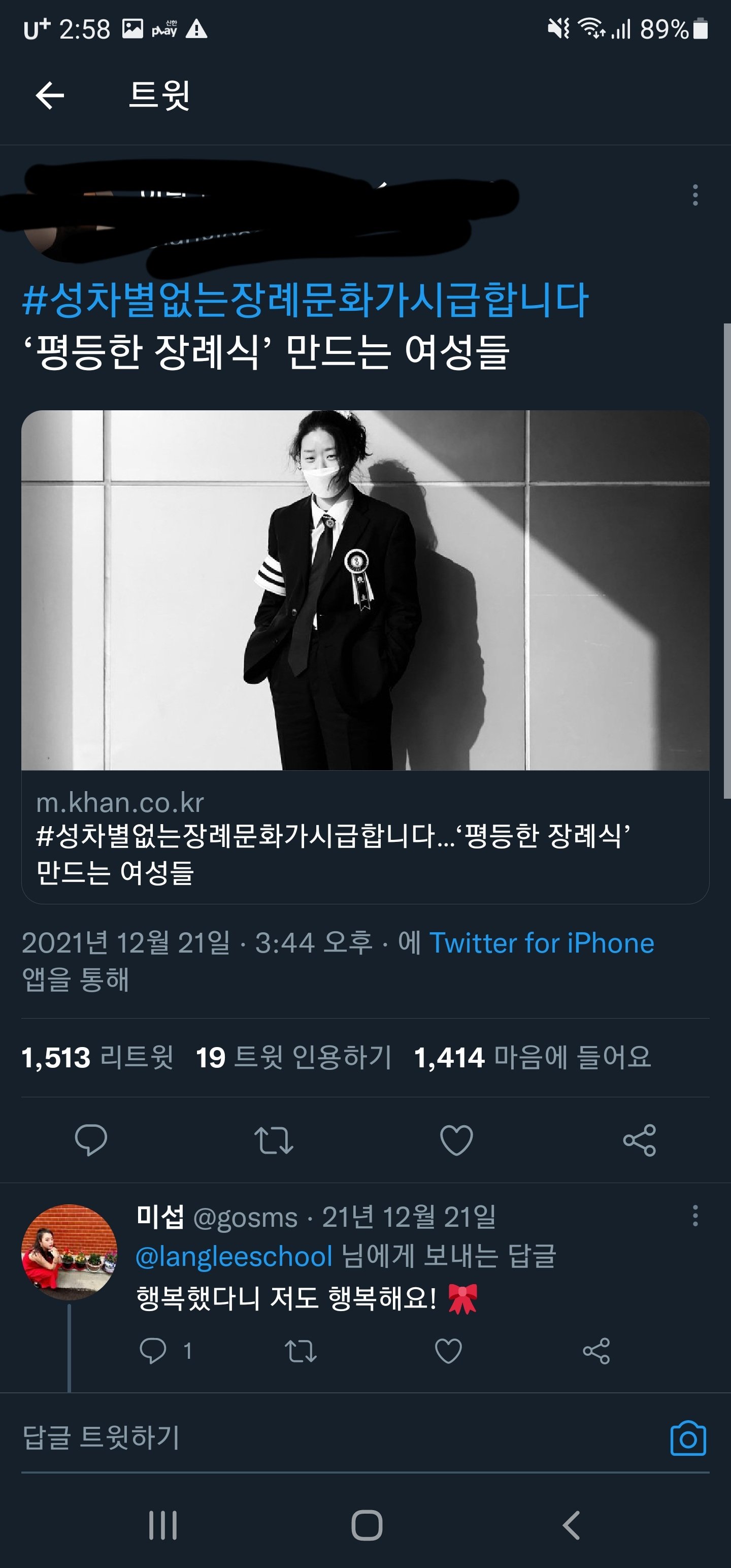View the 19 트윗 인용하기 quotes
The image size is (731, 1568).
(x=293, y=1057)
